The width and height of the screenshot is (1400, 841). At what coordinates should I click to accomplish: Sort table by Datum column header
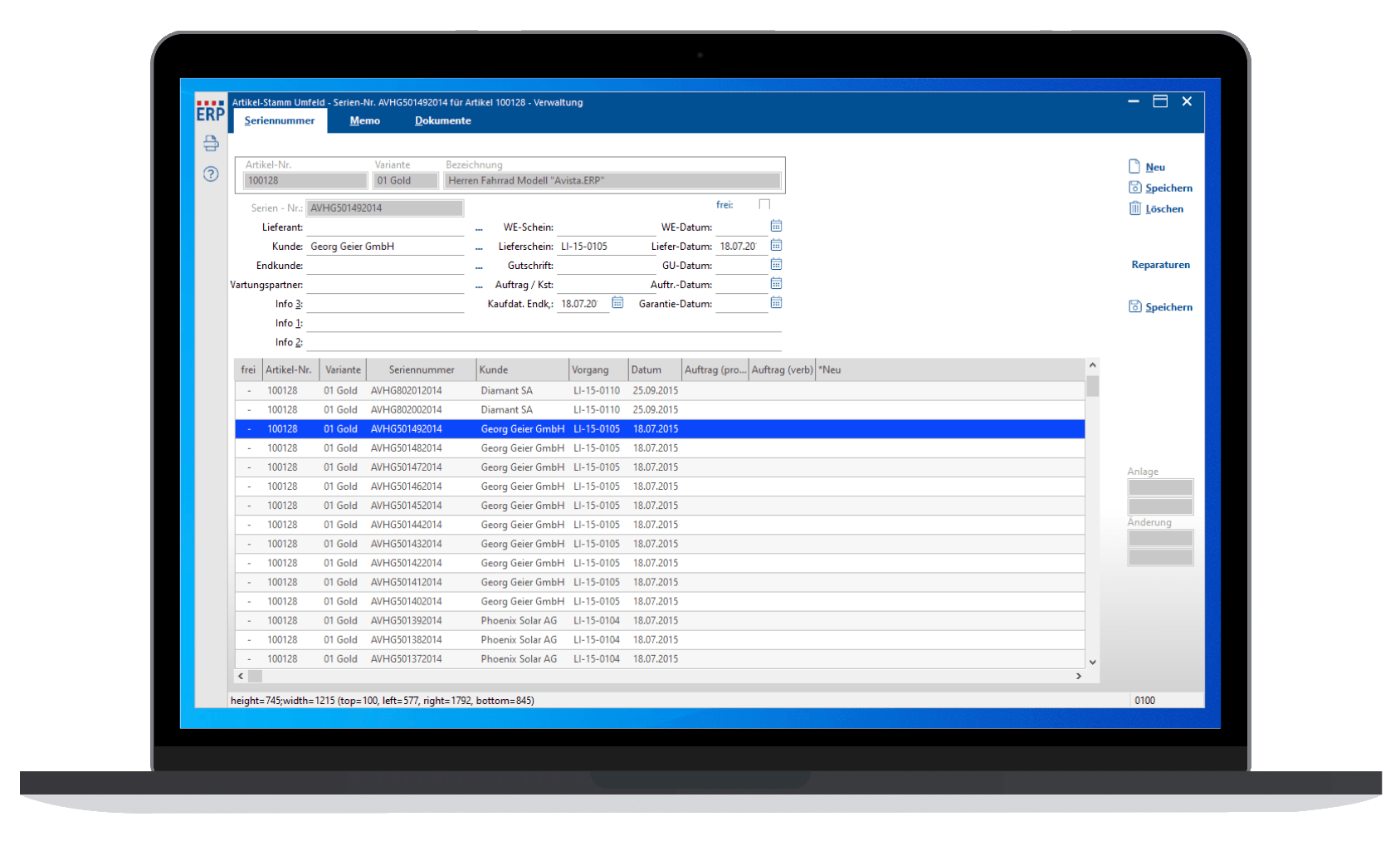[655, 369]
